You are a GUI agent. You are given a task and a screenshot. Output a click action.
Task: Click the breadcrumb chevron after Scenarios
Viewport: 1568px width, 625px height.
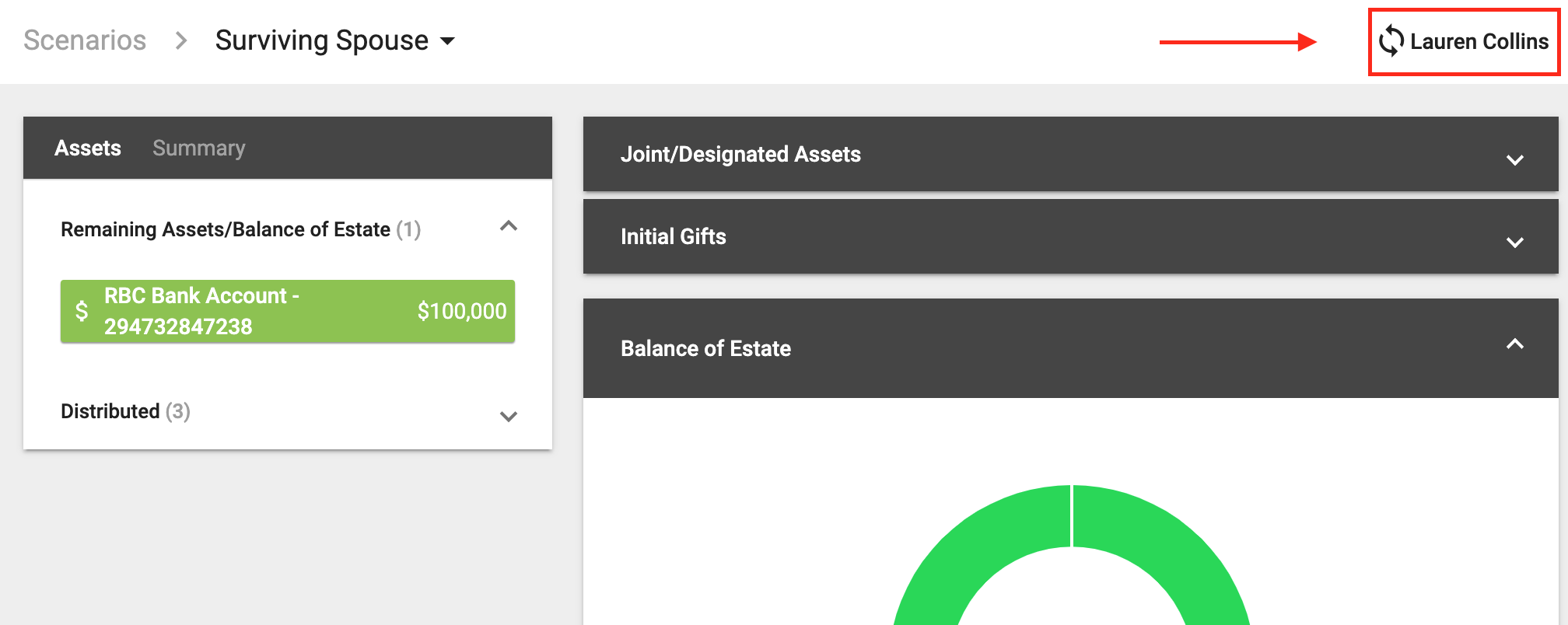[181, 40]
